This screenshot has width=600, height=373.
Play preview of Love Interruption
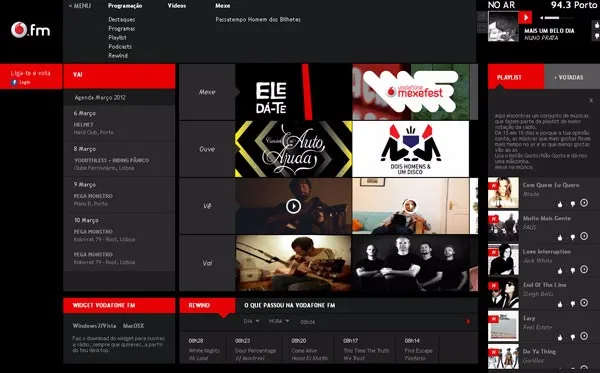coord(584,269)
